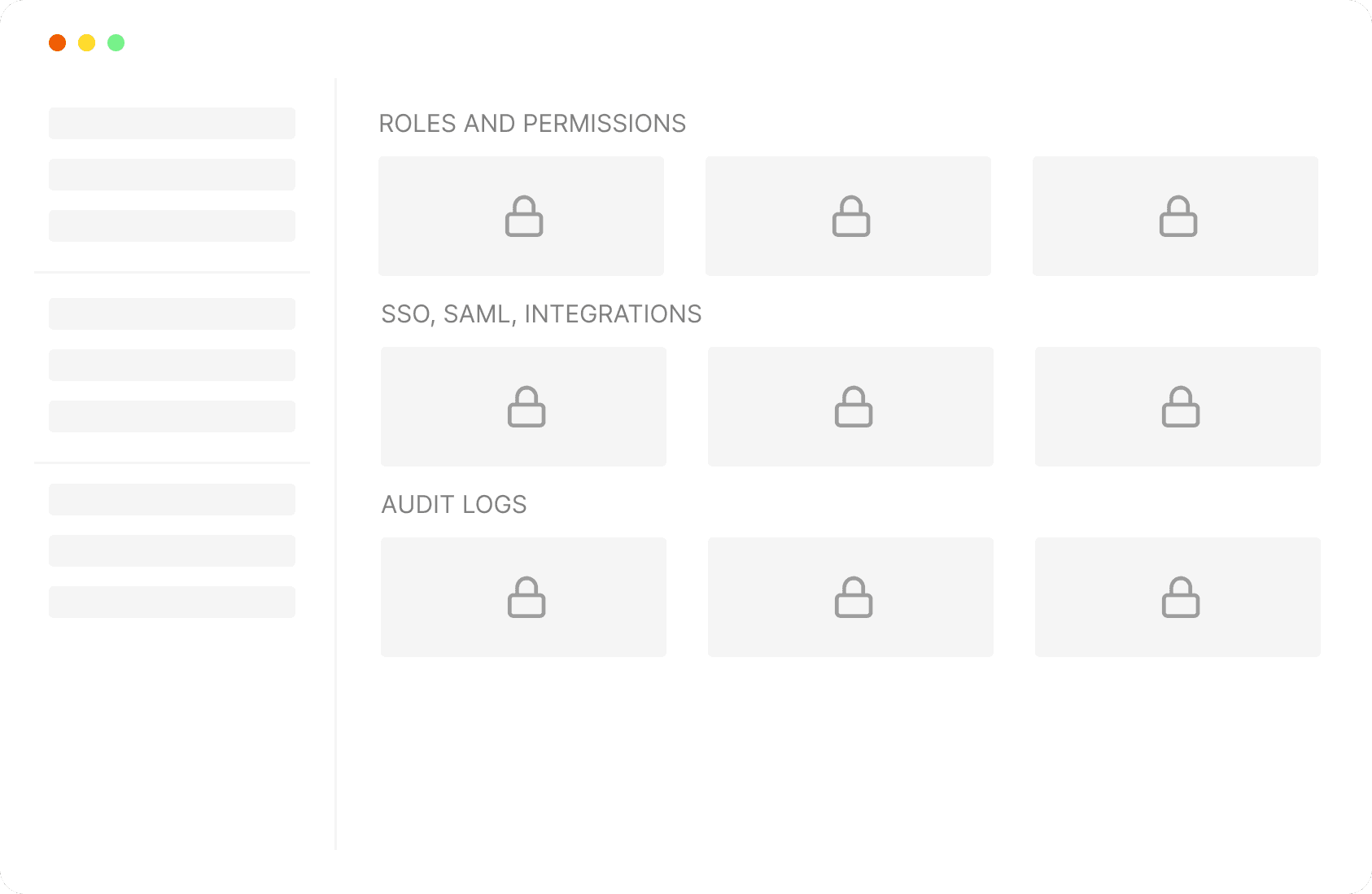Viewport: 1372px width, 894px height.
Task: Click the Audit Logs heading
Action: point(454,505)
